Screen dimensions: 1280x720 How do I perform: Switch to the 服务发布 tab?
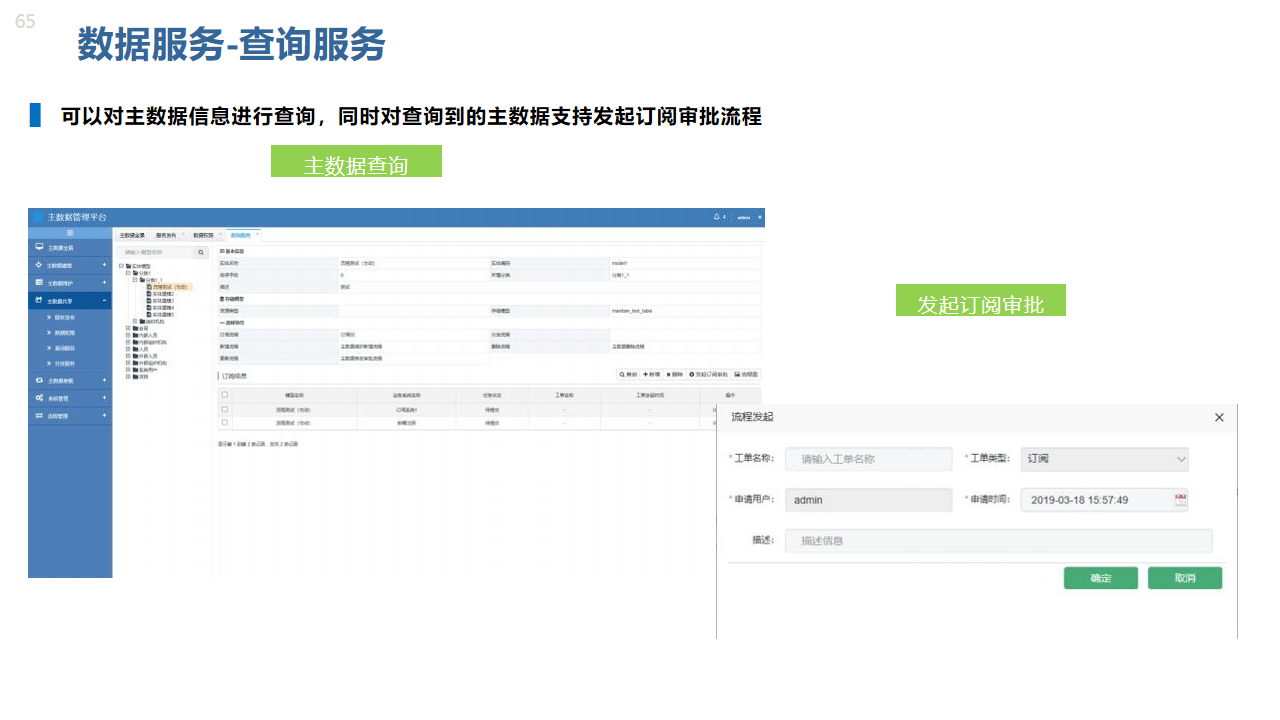click(166, 235)
